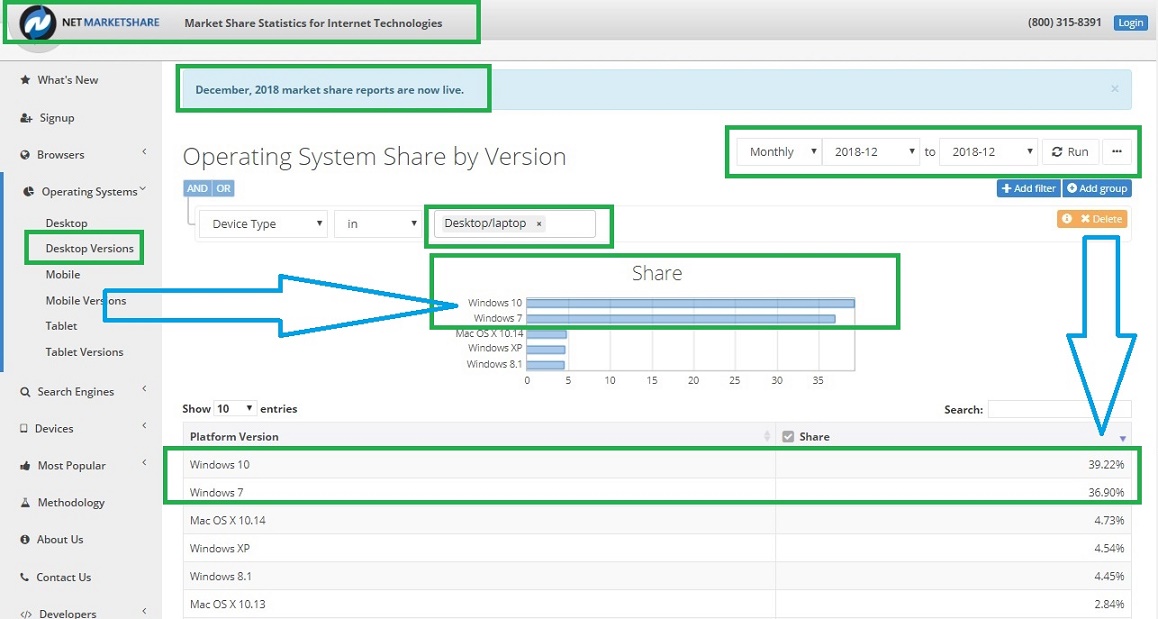Open the Mobile Versions submenu item
The width and height of the screenshot is (1158, 619).
pyautogui.click(x=86, y=301)
